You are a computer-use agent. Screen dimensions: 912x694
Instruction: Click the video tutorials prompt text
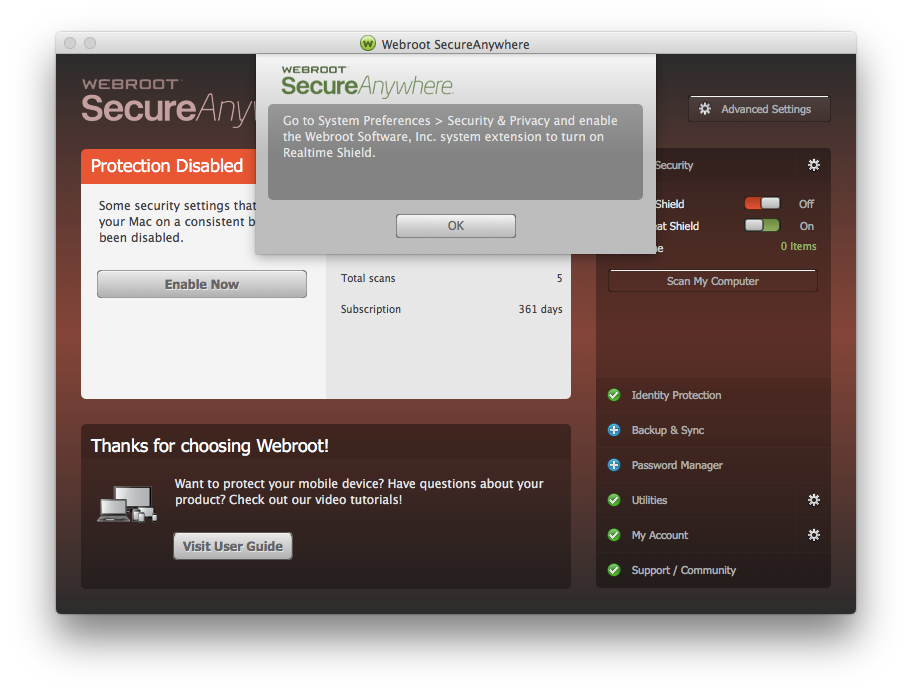click(359, 492)
